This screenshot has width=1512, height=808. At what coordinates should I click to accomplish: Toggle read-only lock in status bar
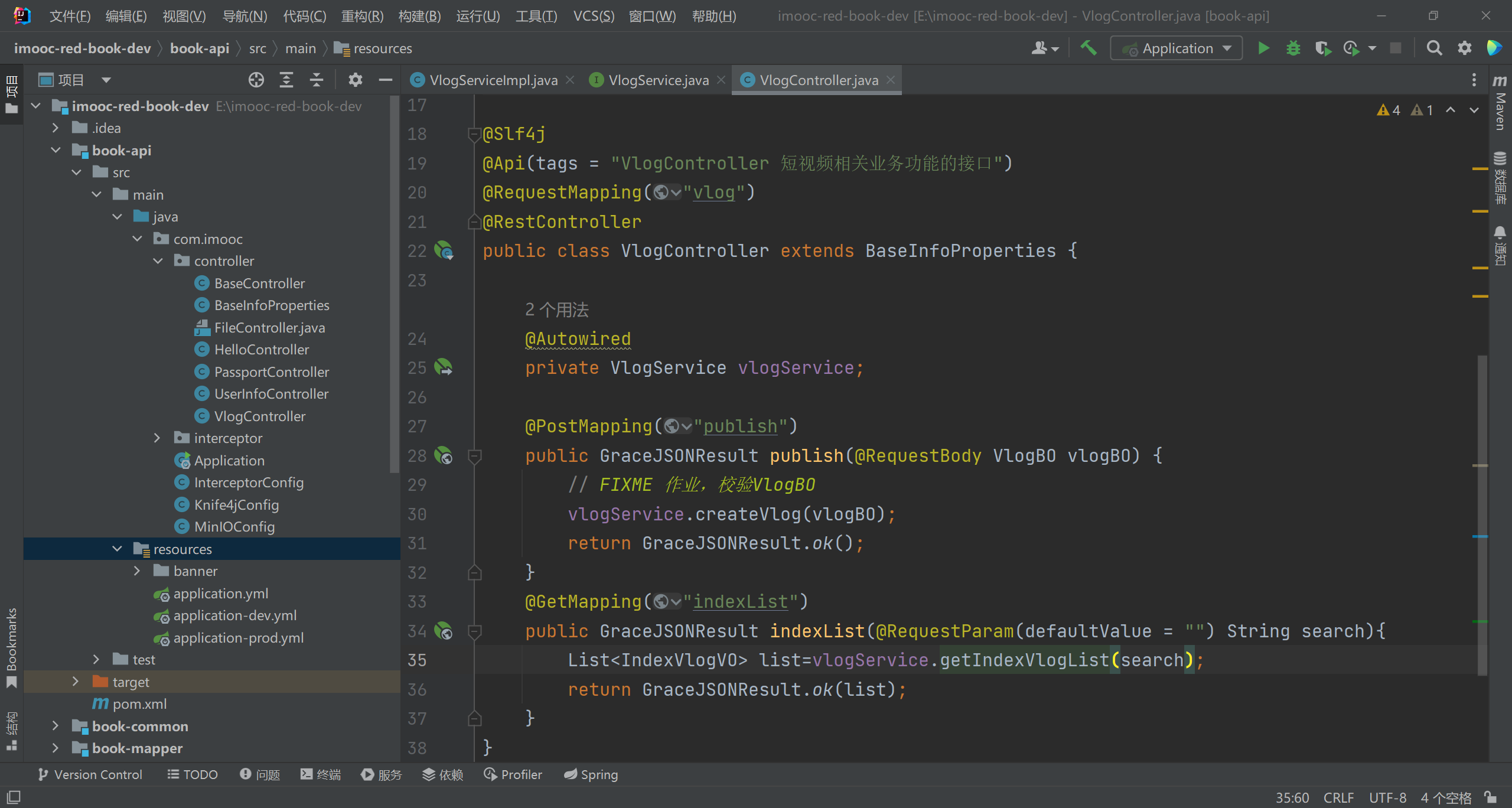click(x=1491, y=797)
